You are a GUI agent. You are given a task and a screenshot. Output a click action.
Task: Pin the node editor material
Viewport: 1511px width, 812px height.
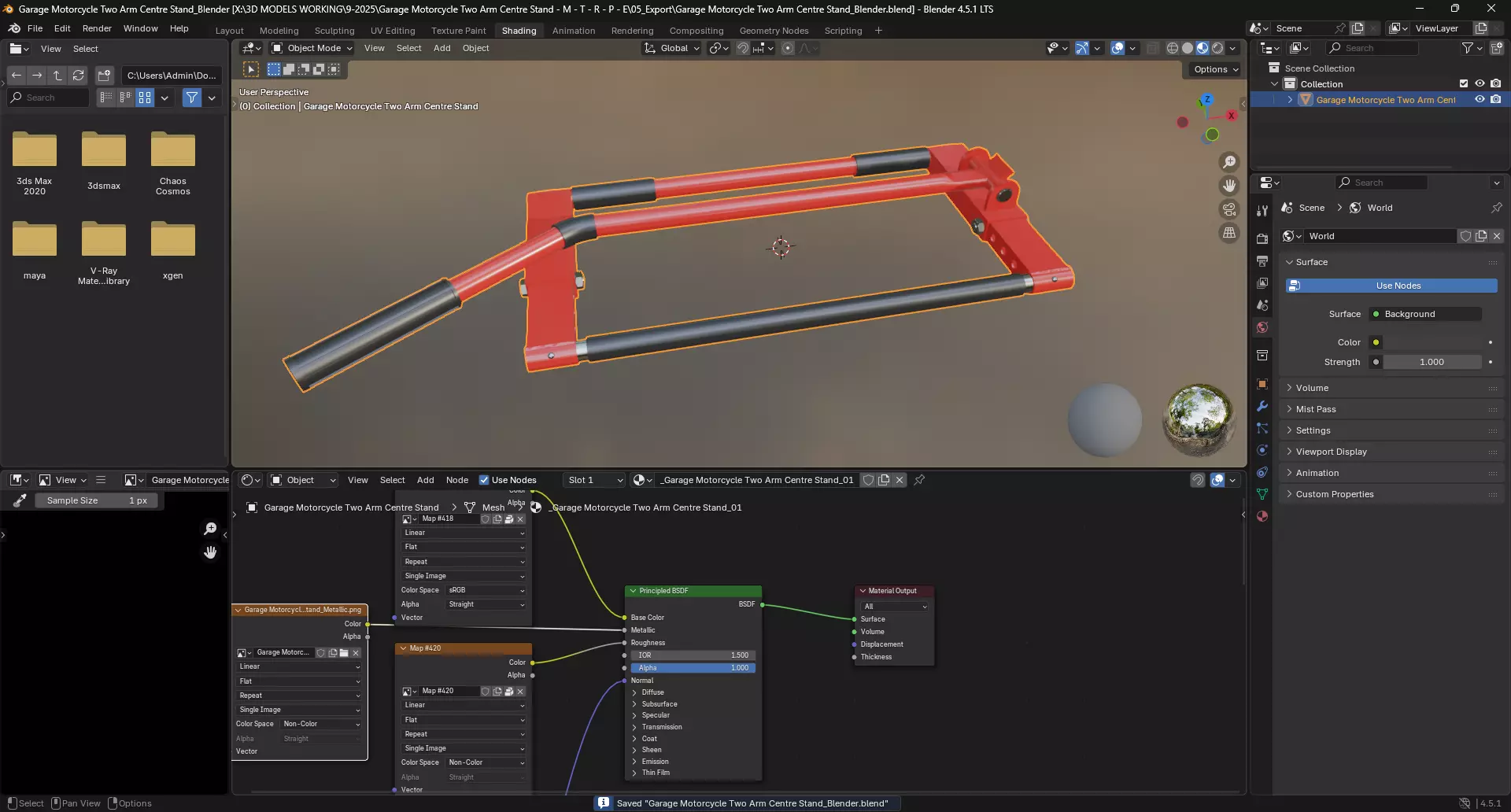[919, 480]
